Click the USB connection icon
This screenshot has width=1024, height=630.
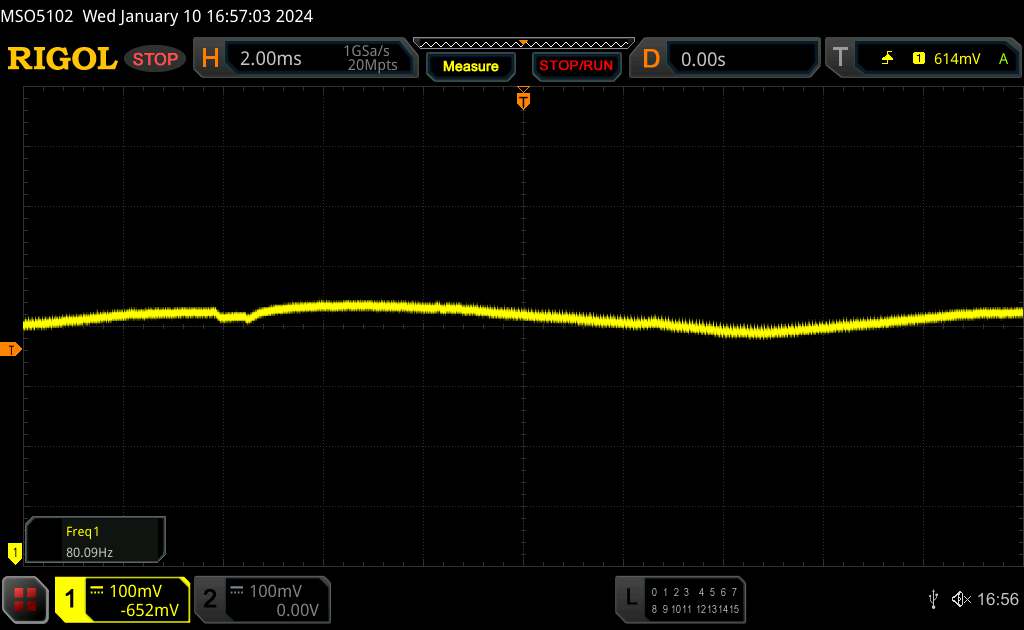tap(933, 599)
